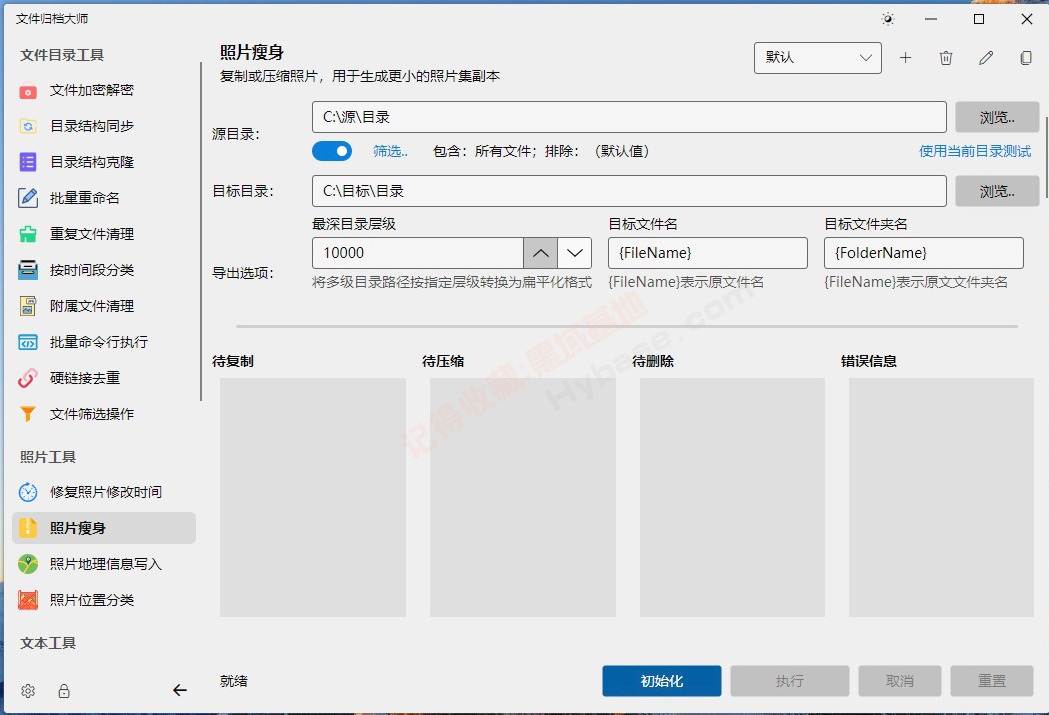Toggle the source directory filter switch

332,151
